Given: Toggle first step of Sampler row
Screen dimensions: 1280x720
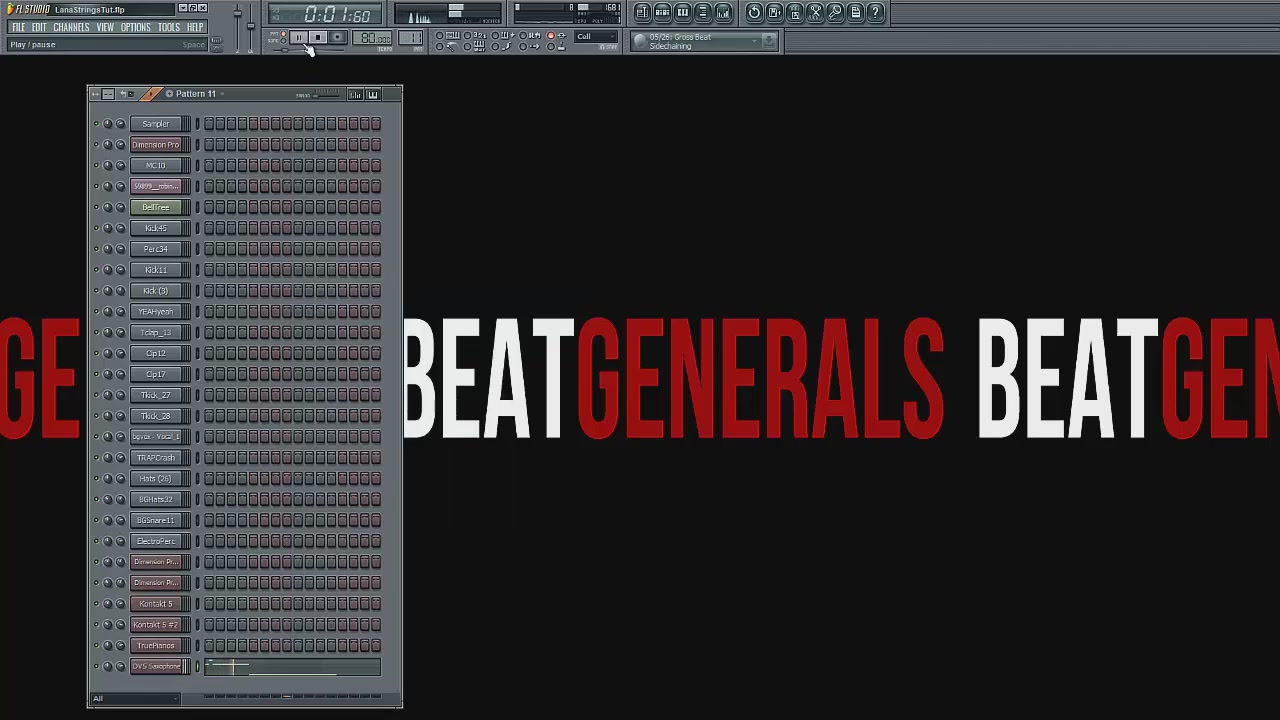Looking at the screenshot, I should point(209,124).
